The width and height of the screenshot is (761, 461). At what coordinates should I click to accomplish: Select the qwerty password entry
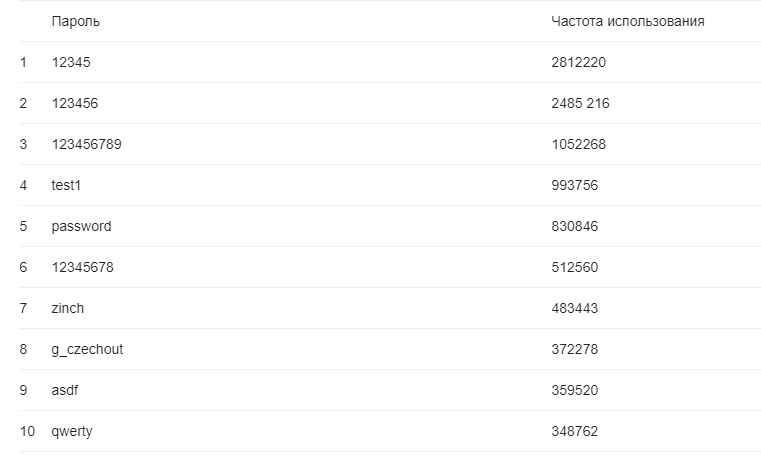(x=72, y=431)
